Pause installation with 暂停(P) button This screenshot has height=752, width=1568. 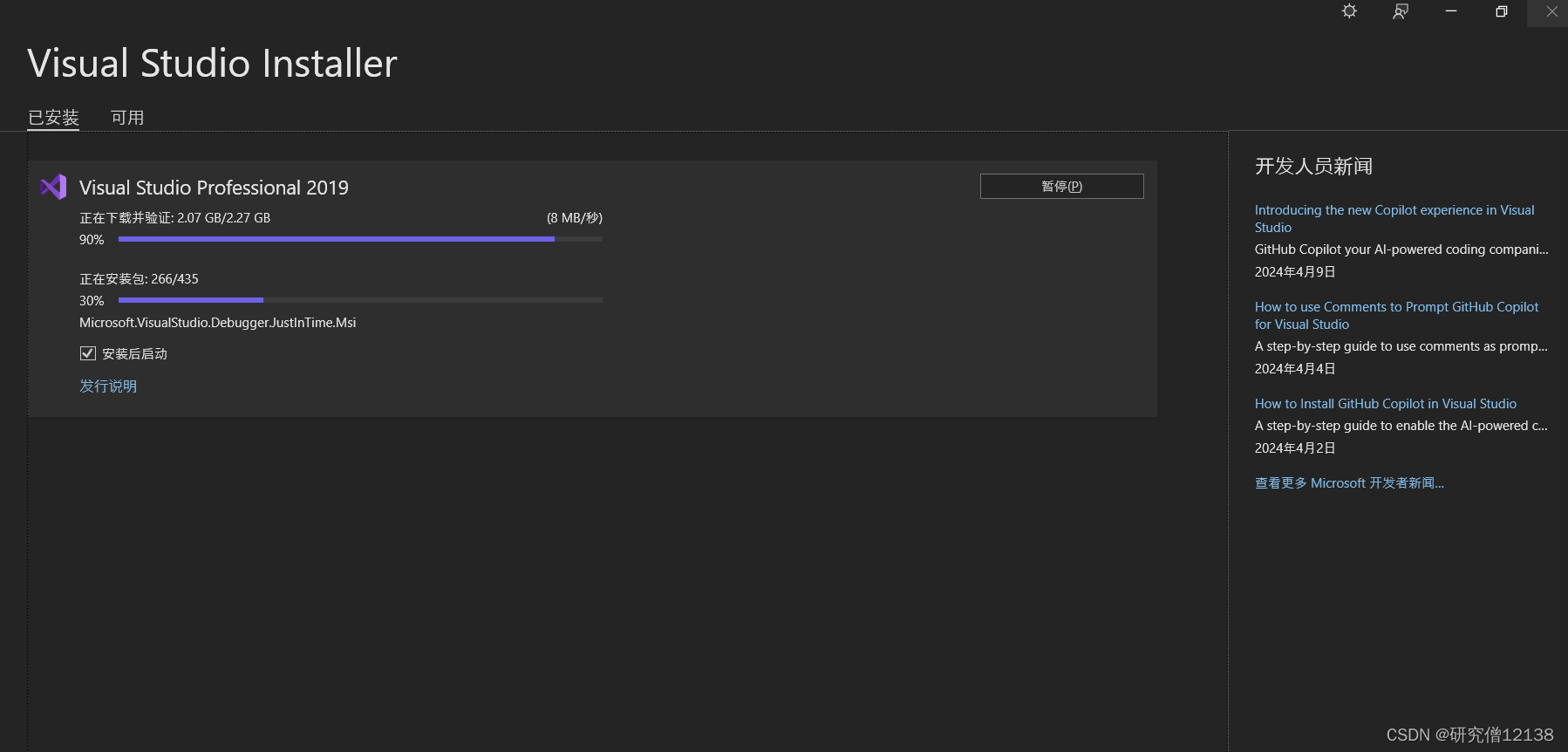(x=1061, y=187)
